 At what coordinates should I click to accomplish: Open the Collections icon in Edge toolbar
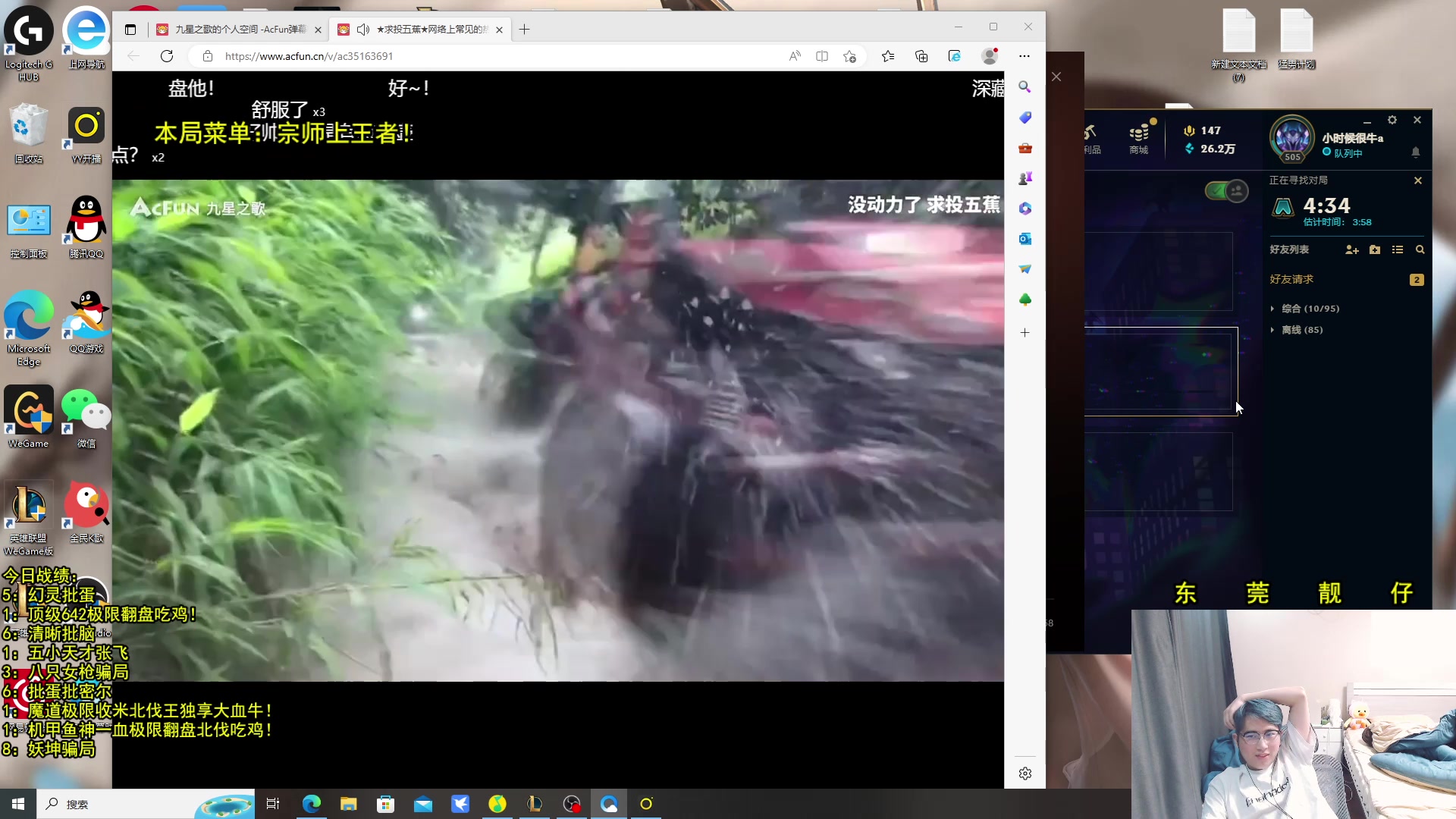click(921, 56)
